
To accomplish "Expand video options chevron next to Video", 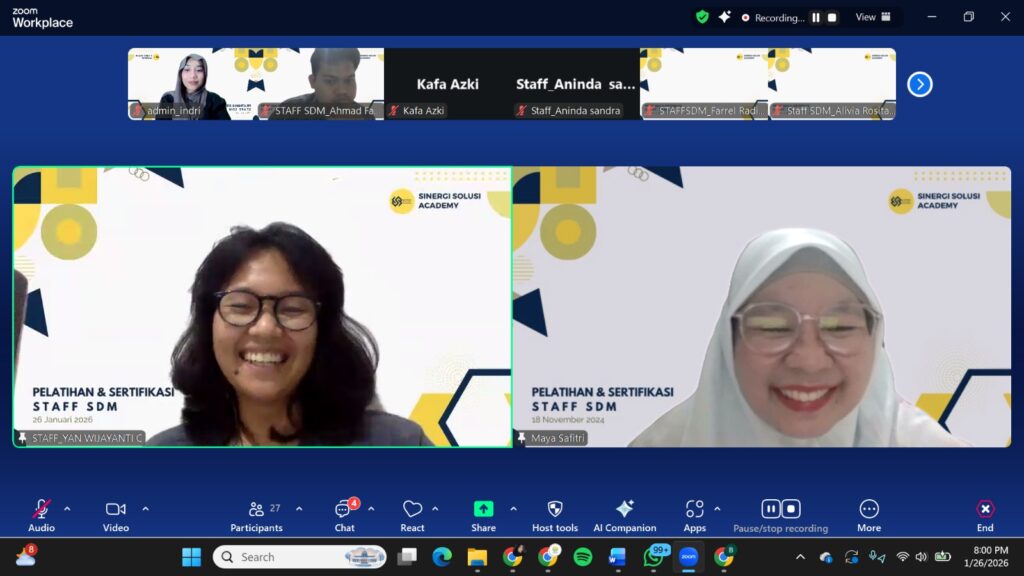I will click(x=145, y=508).
